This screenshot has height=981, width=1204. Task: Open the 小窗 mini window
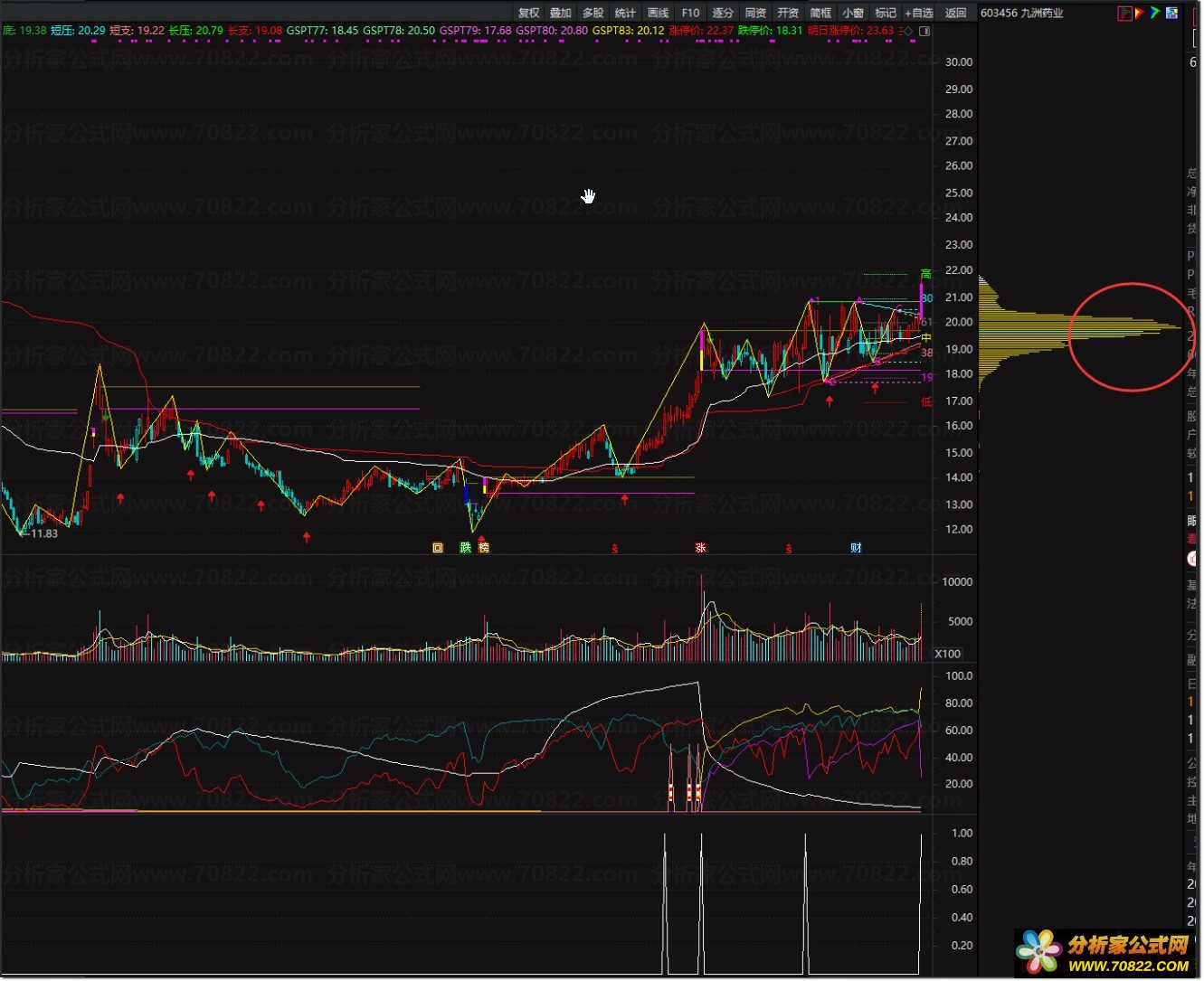[x=853, y=13]
